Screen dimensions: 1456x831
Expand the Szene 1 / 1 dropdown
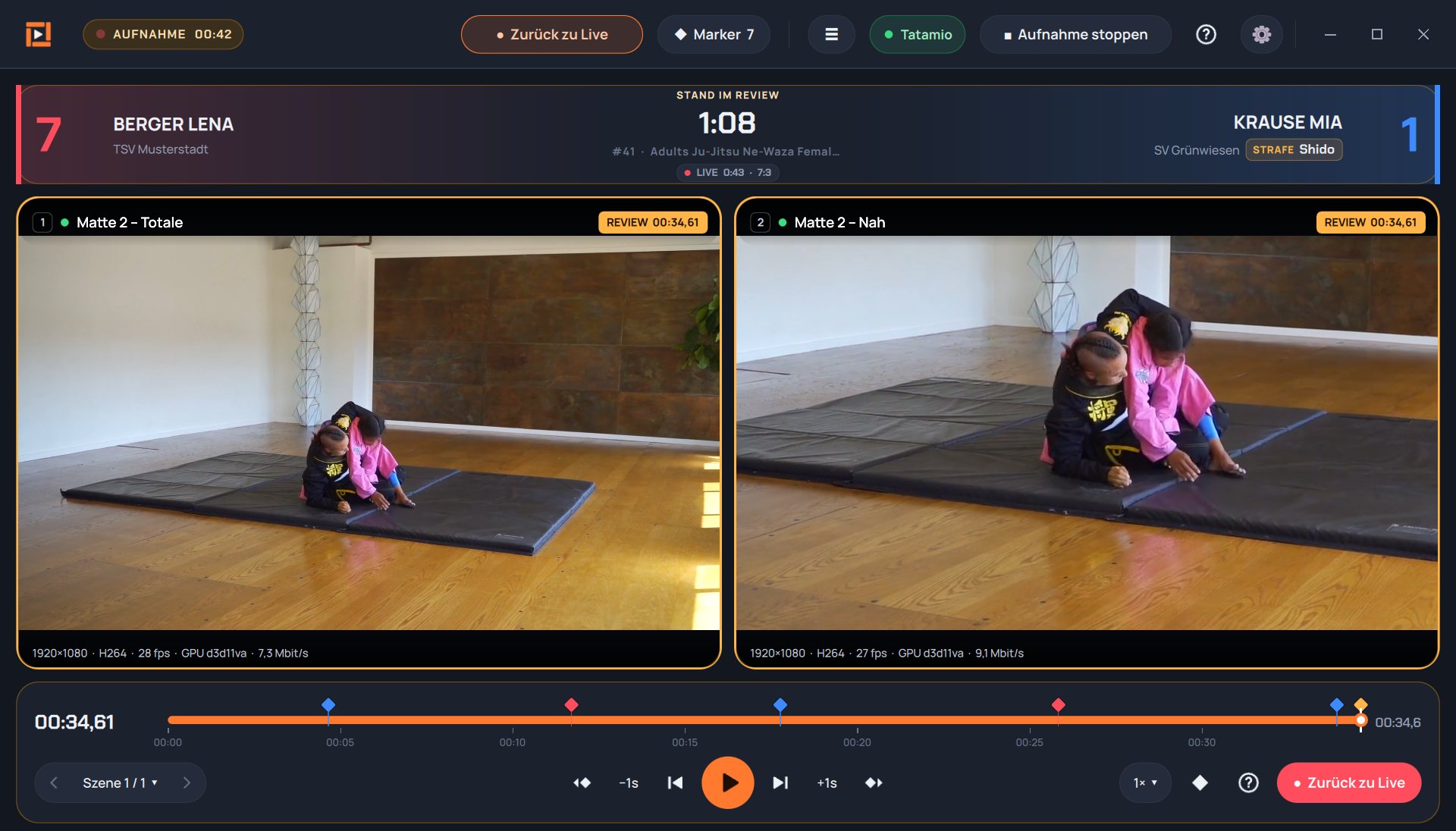pyautogui.click(x=120, y=782)
